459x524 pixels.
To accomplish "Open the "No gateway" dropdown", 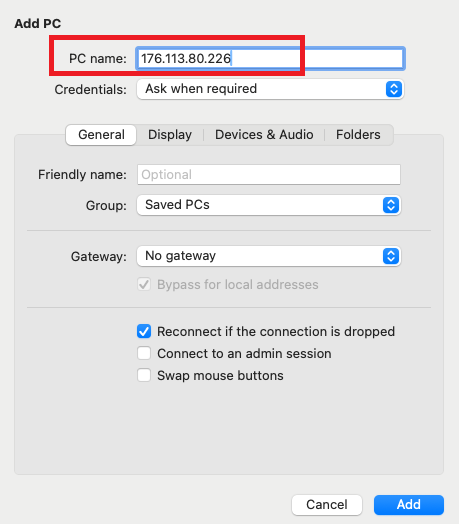I will (268, 256).
